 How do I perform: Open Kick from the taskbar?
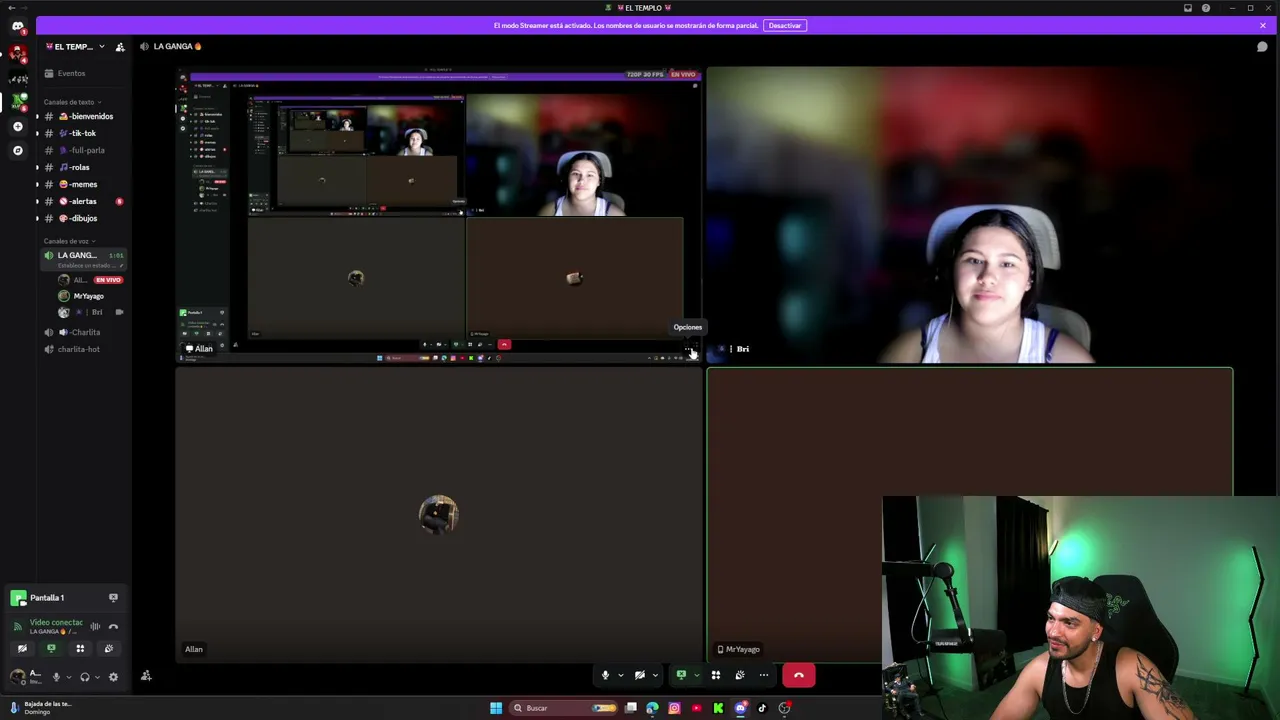[x=718, y=708]
